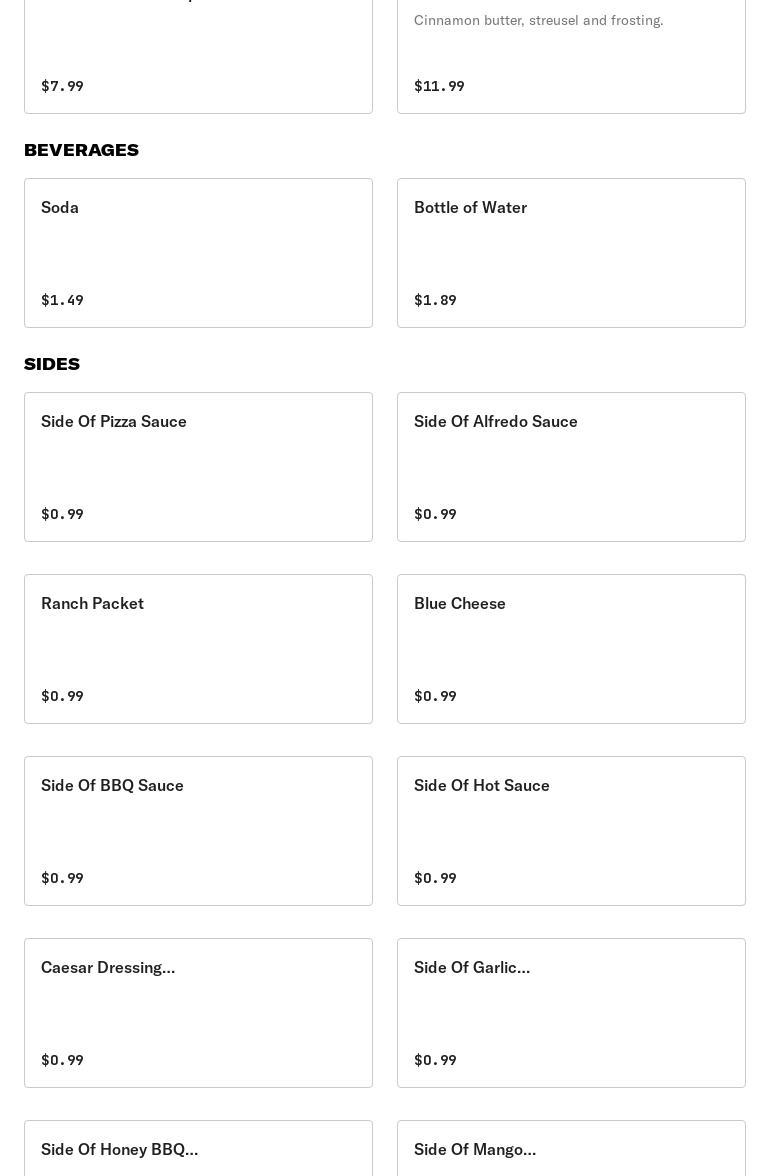The height and width of the screenshot is (1176, 770).
Task: Choose the Side Of Alfredo Sauce card
Action: click(571, 466)
